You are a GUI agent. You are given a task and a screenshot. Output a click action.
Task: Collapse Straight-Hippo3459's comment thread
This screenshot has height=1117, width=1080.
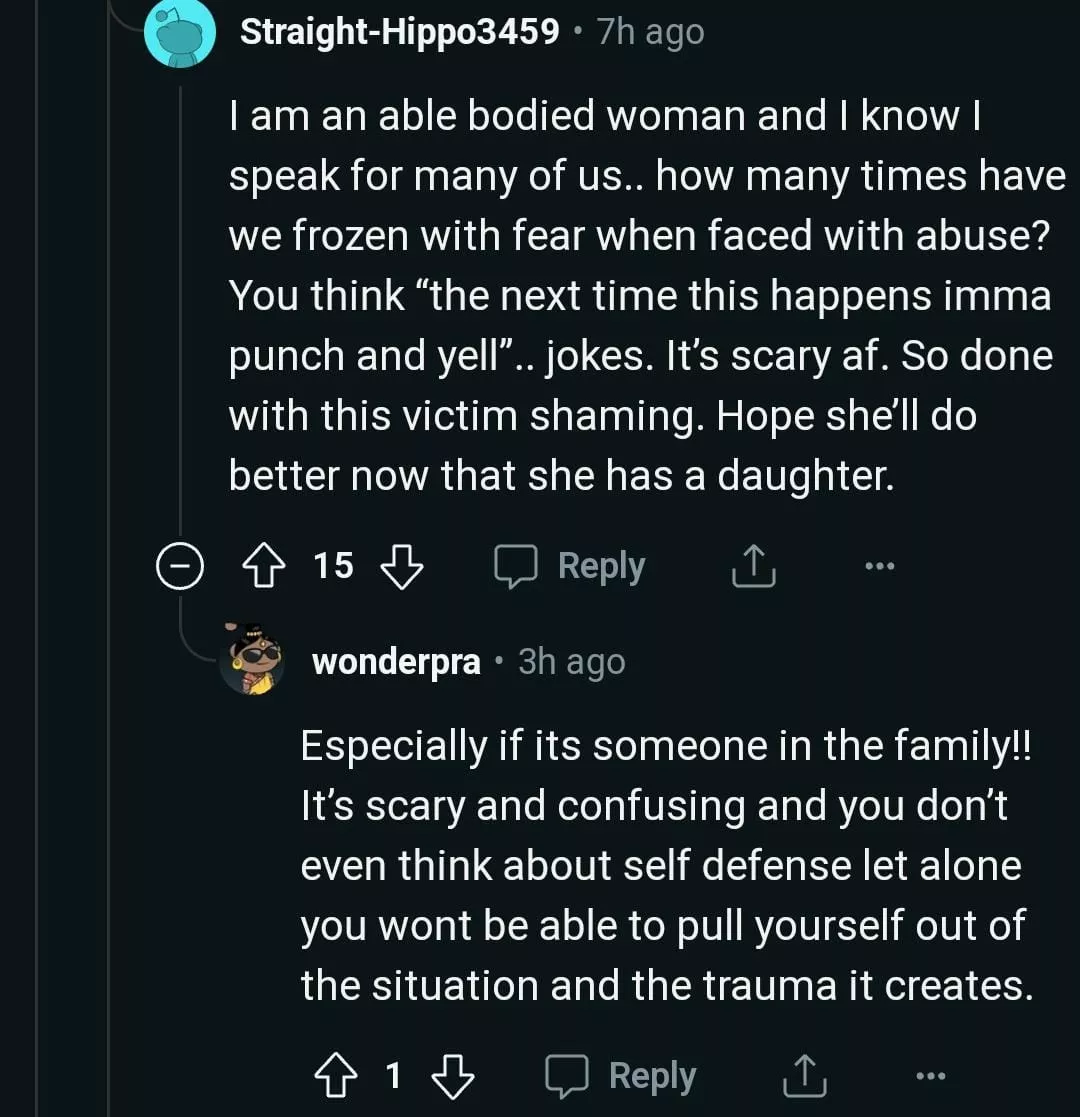tap(179, 567)
